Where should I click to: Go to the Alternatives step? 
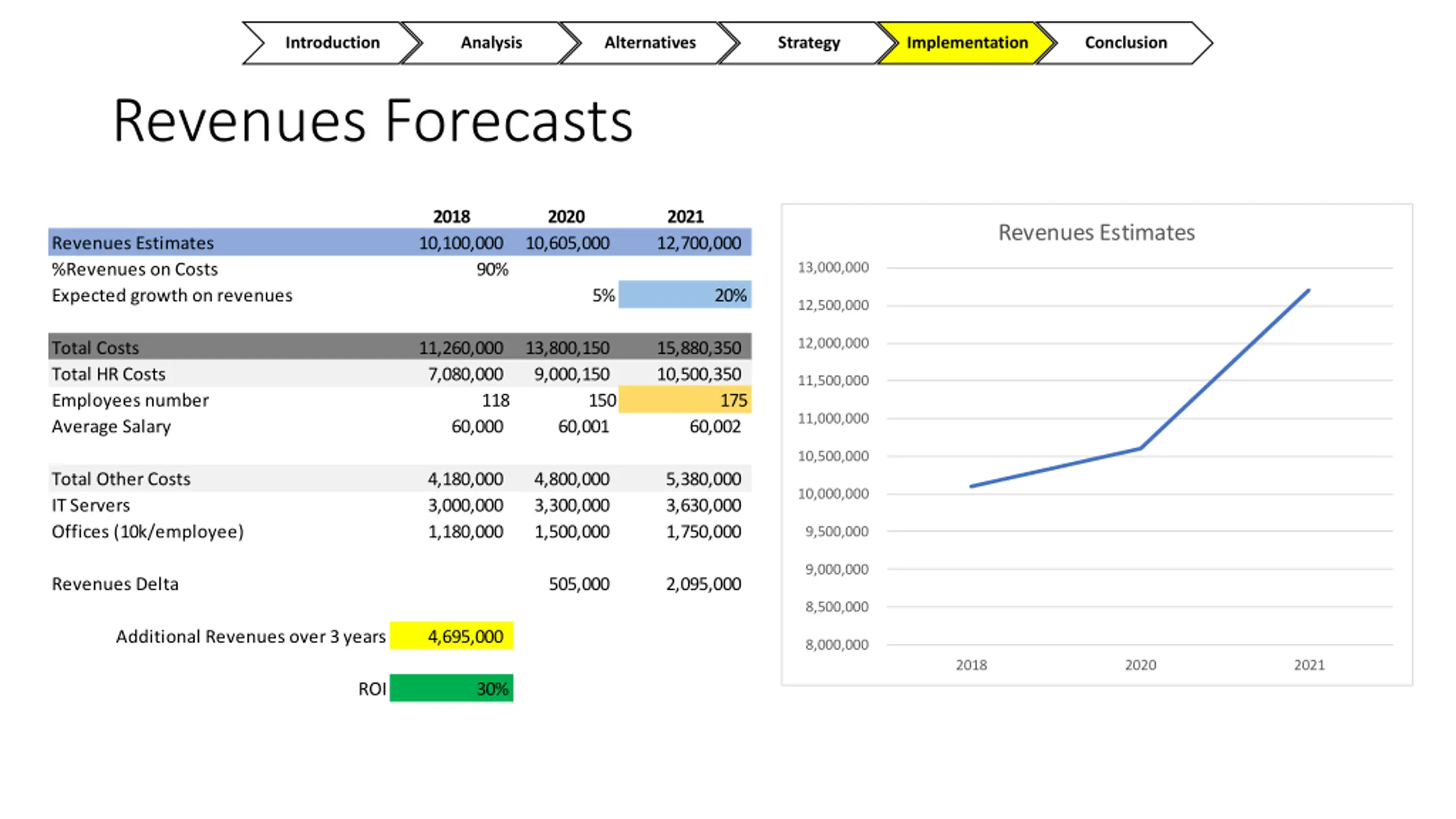click(650, 43)
